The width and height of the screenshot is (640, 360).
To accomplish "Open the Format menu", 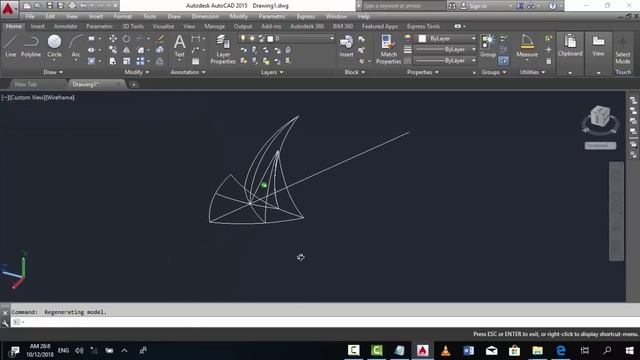I will (x=122, y=16).
